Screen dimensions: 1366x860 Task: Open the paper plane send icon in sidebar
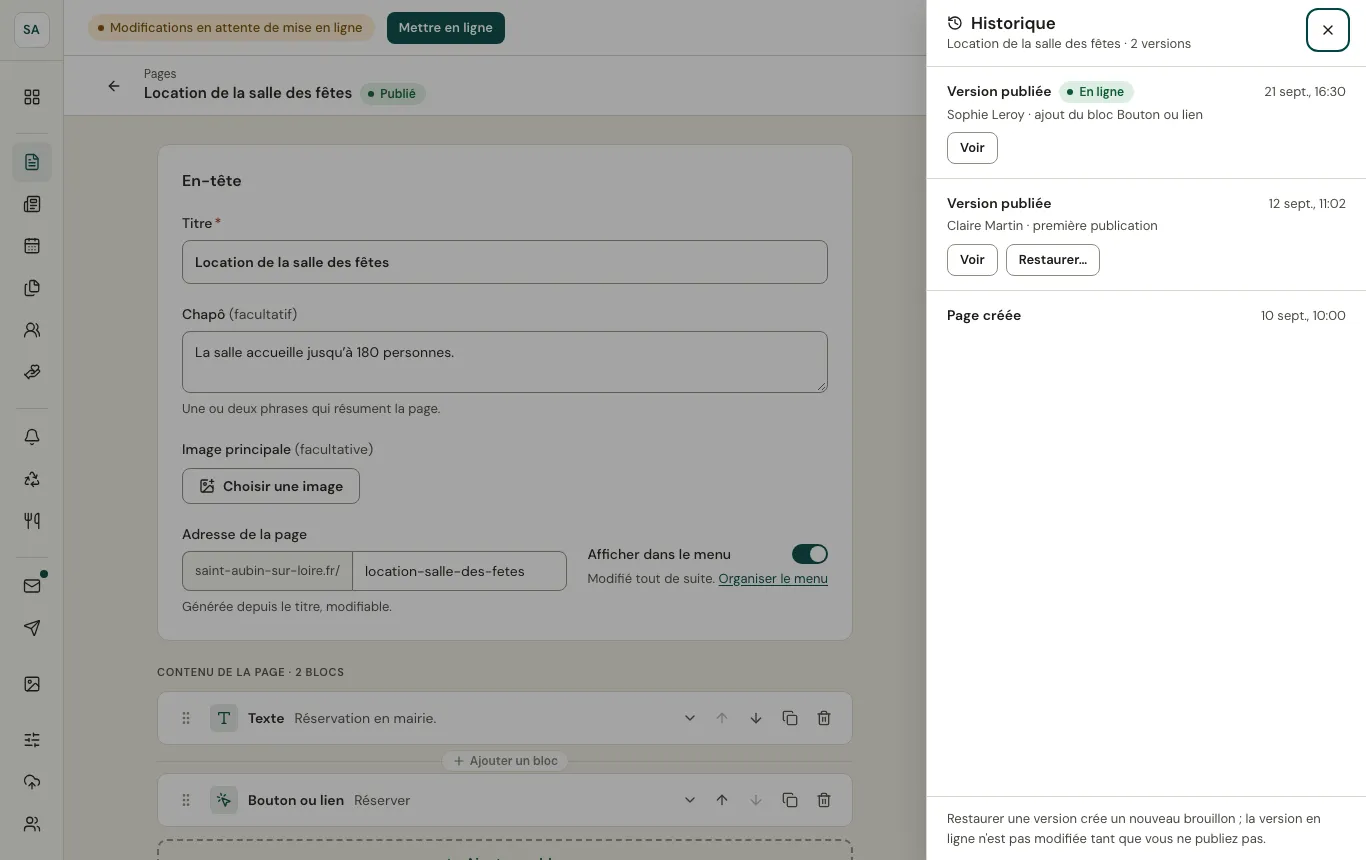pos(32,628)
